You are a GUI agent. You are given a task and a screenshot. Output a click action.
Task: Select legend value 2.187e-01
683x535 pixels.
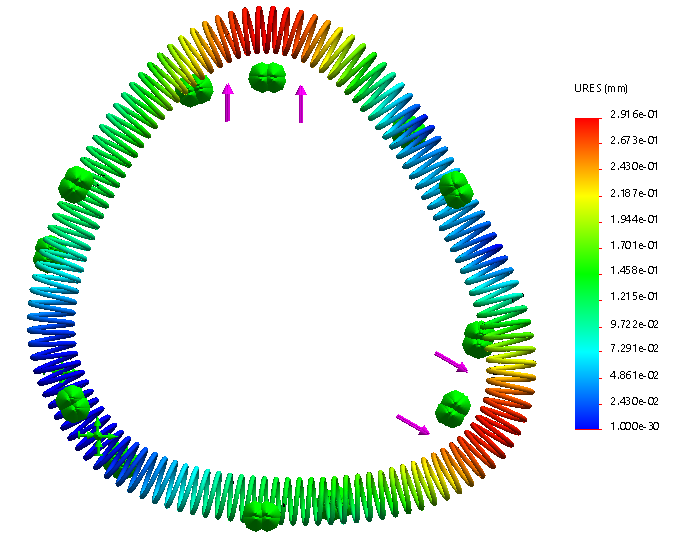pyautogui.click(x=634, y=193)
